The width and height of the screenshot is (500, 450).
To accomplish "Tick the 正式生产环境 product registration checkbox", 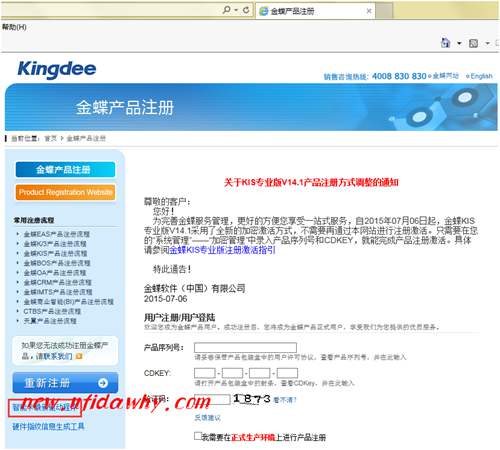I will (x=198, y=436).
